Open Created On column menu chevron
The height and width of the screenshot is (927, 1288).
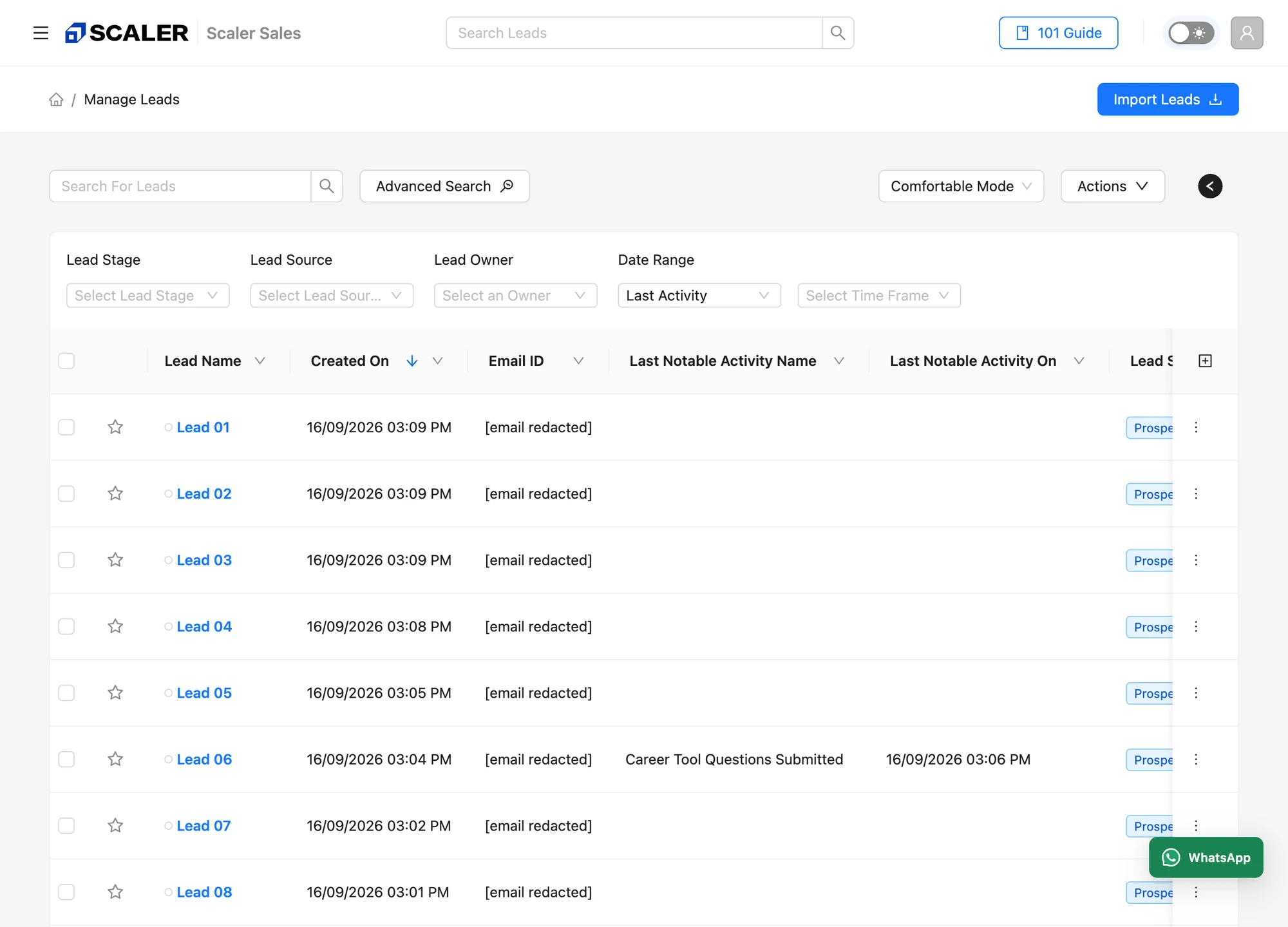(437, 361)
